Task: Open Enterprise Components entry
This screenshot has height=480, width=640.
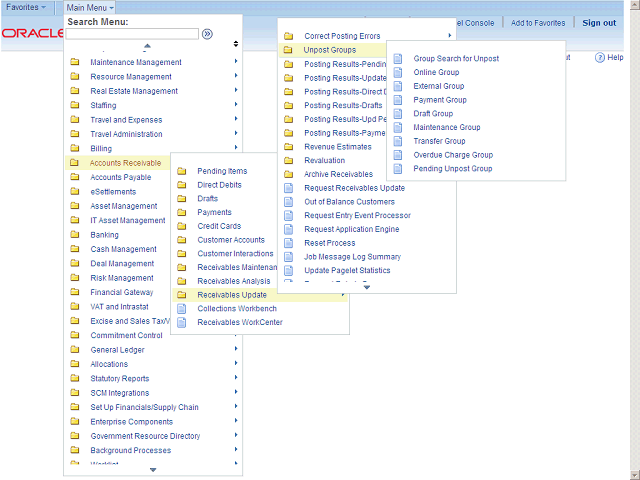Action: coord(131,422)
